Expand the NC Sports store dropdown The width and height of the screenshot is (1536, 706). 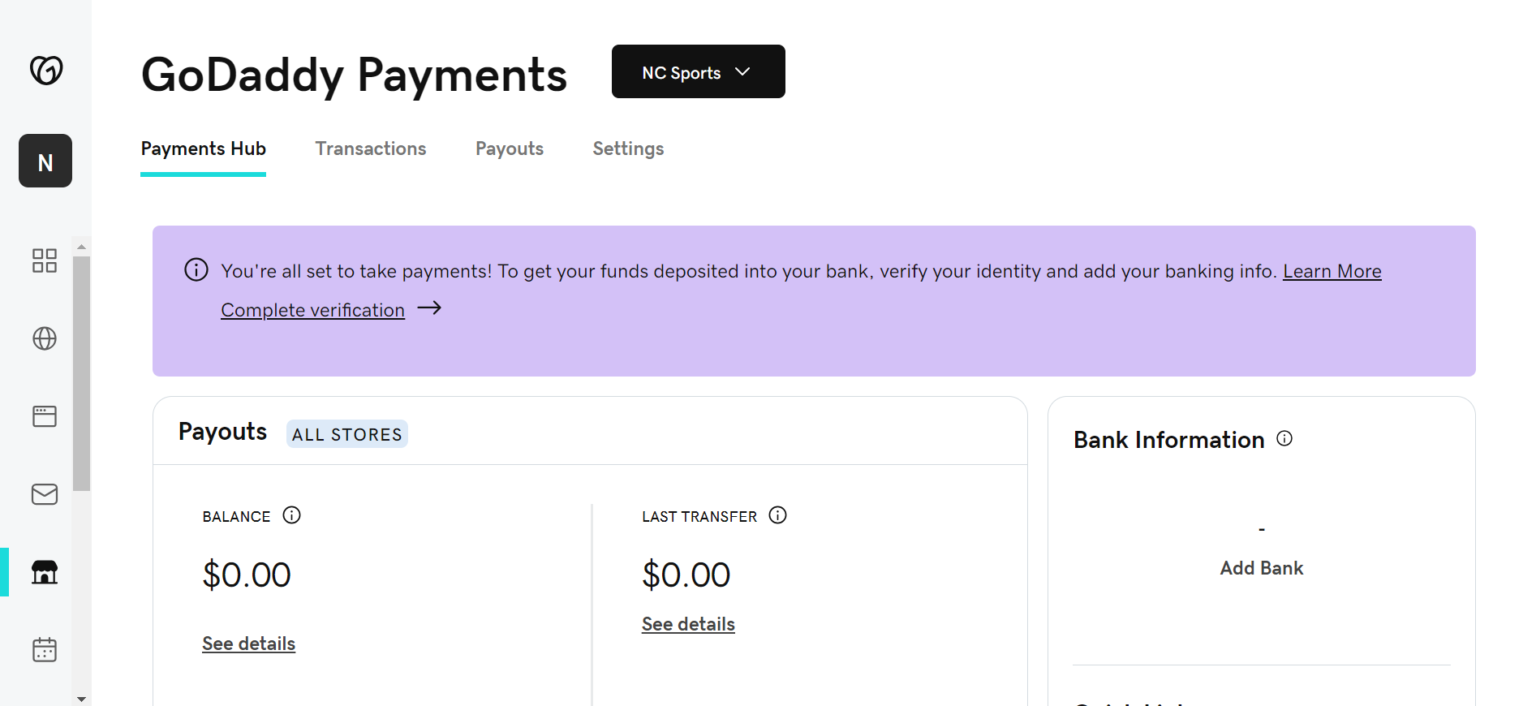tap(698, 72)
